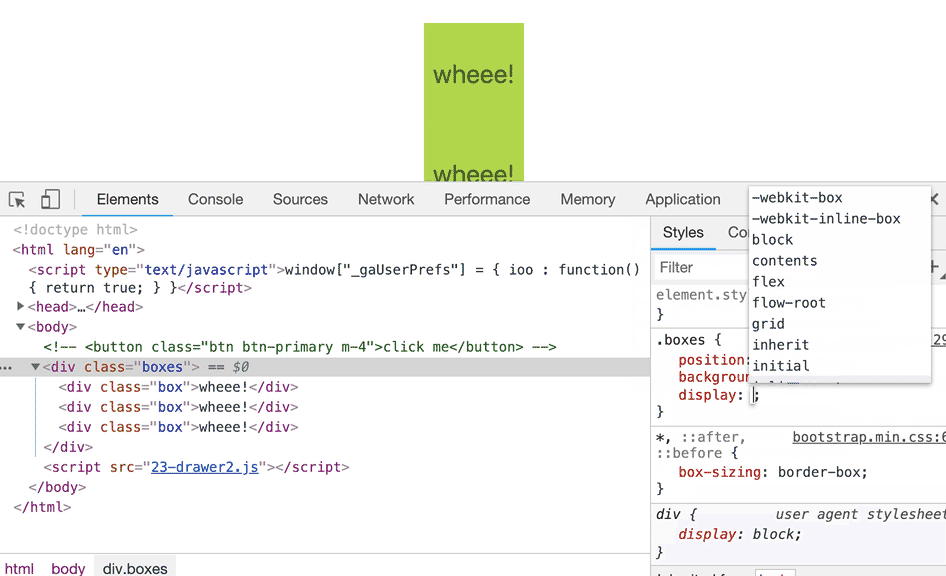Select the script src 23-drawer2.js line
This screenshot has height=576, width=946.
coord(197,467)
